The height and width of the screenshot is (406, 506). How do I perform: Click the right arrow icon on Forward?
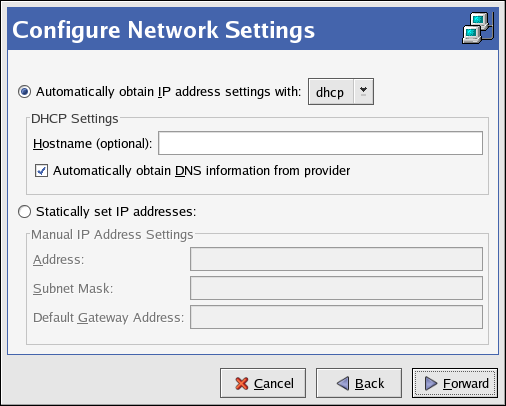tap(431, 383)
